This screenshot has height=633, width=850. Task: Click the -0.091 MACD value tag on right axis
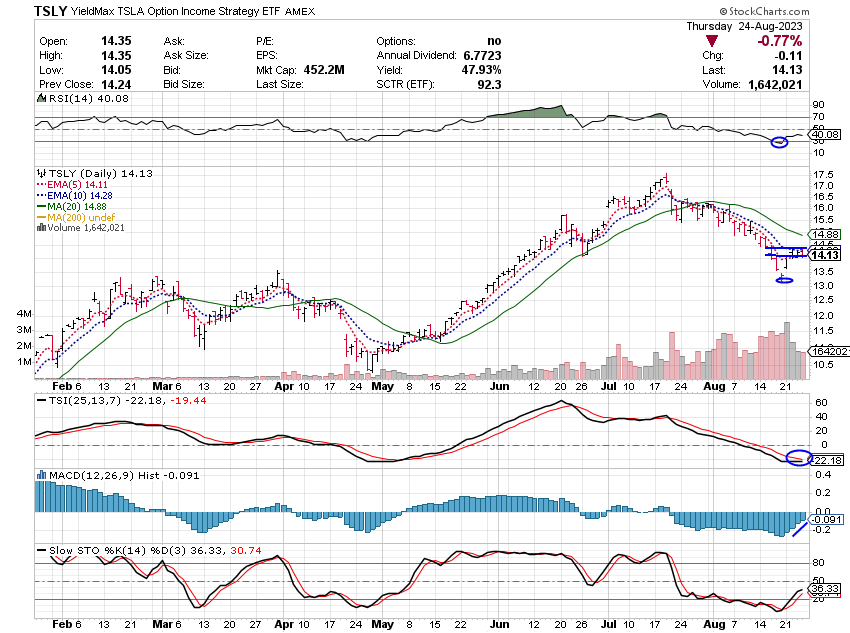827,519
